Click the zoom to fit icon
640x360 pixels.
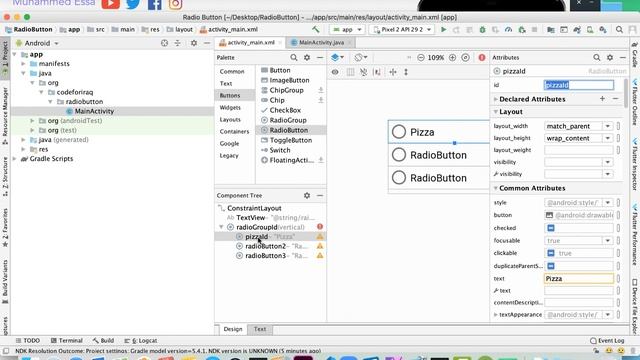click(x=465, y=58)
